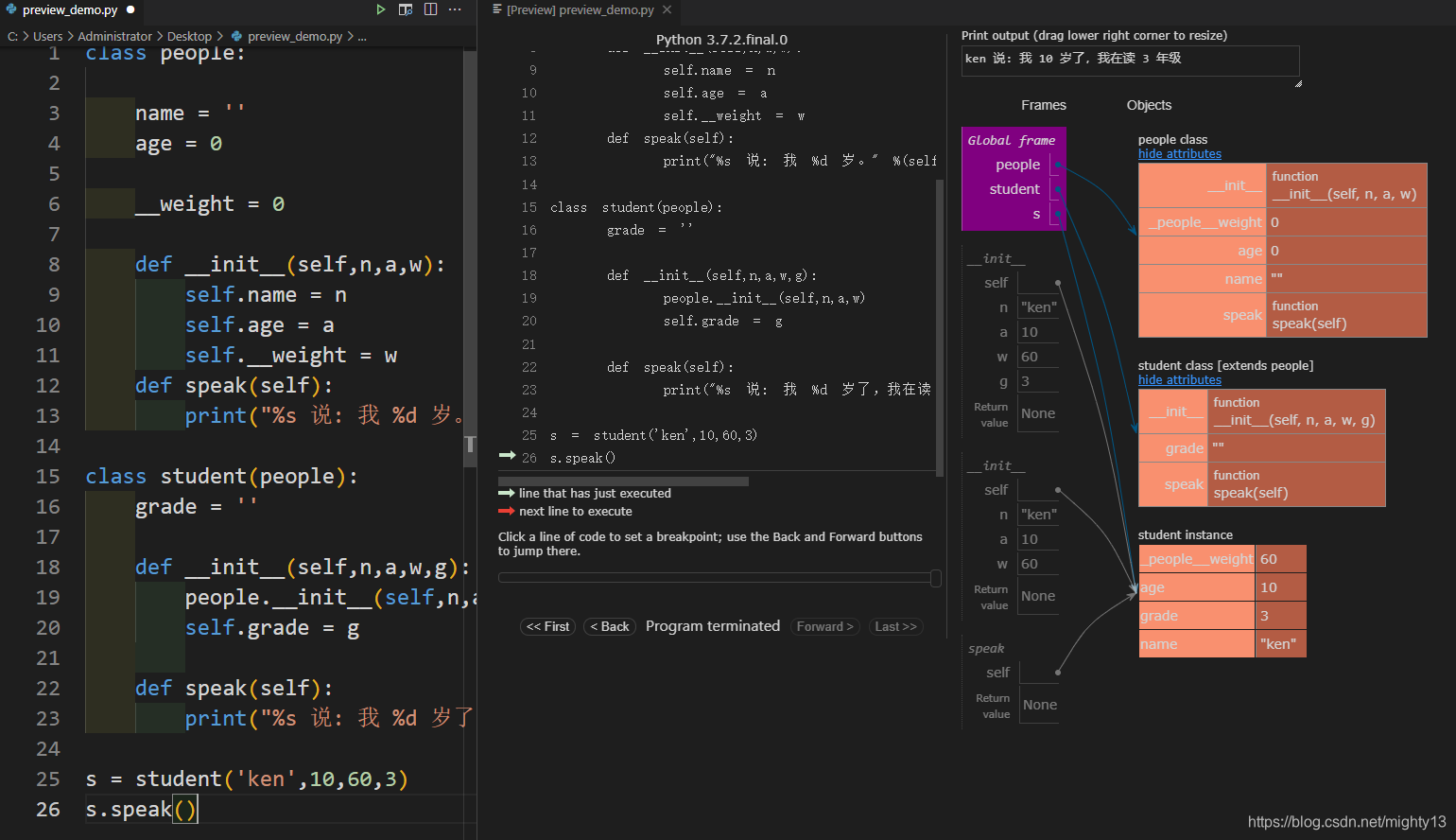Open the More Actions ellipsis menu
Viewport: 1456px width, 840px height.
(x=456, y=9)
